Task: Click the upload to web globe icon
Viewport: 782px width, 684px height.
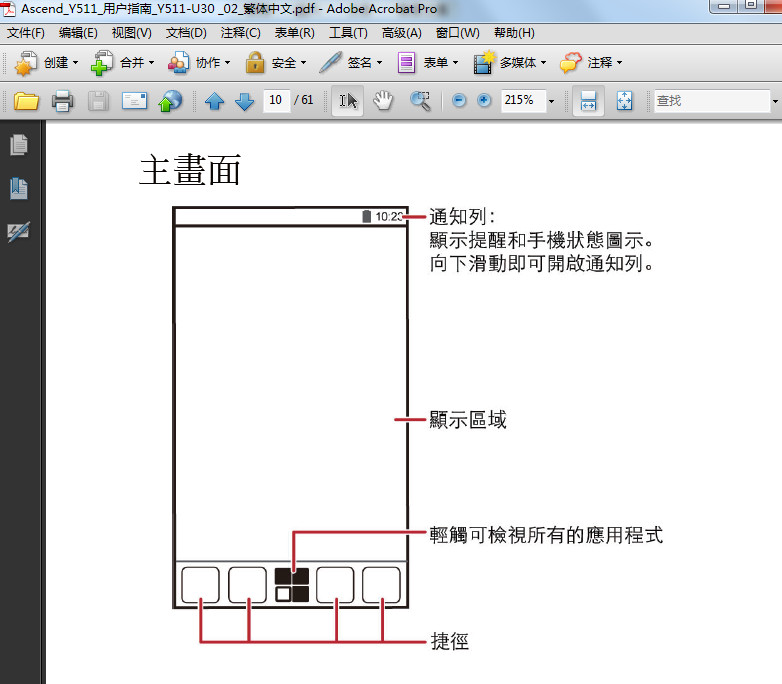Action: click(170, 101)
